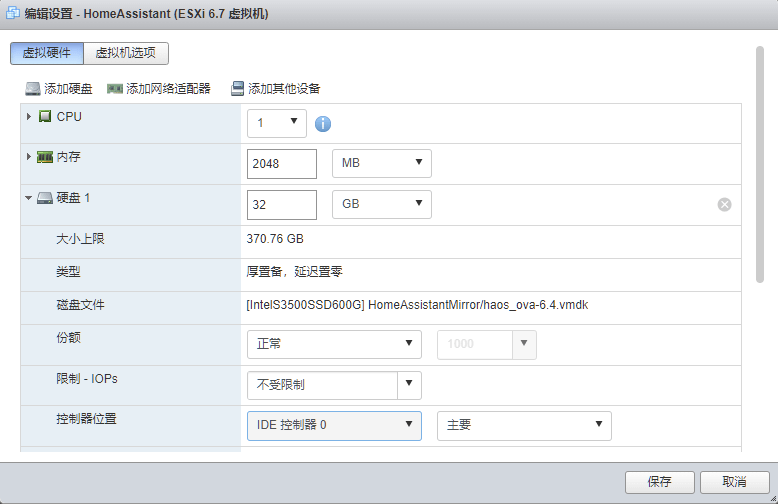Collapse the hard disk 1 (硬盘 1) section

[x=29, y=199]
